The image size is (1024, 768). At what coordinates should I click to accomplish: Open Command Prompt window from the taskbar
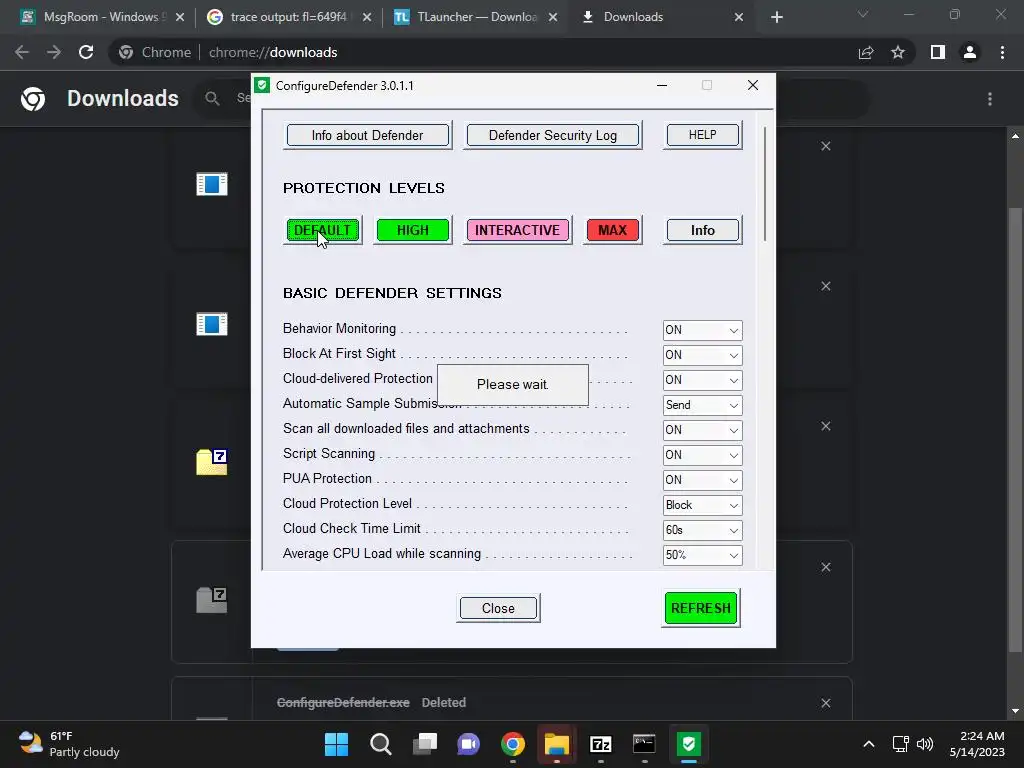pyautogui.click(x=644, y=744)
